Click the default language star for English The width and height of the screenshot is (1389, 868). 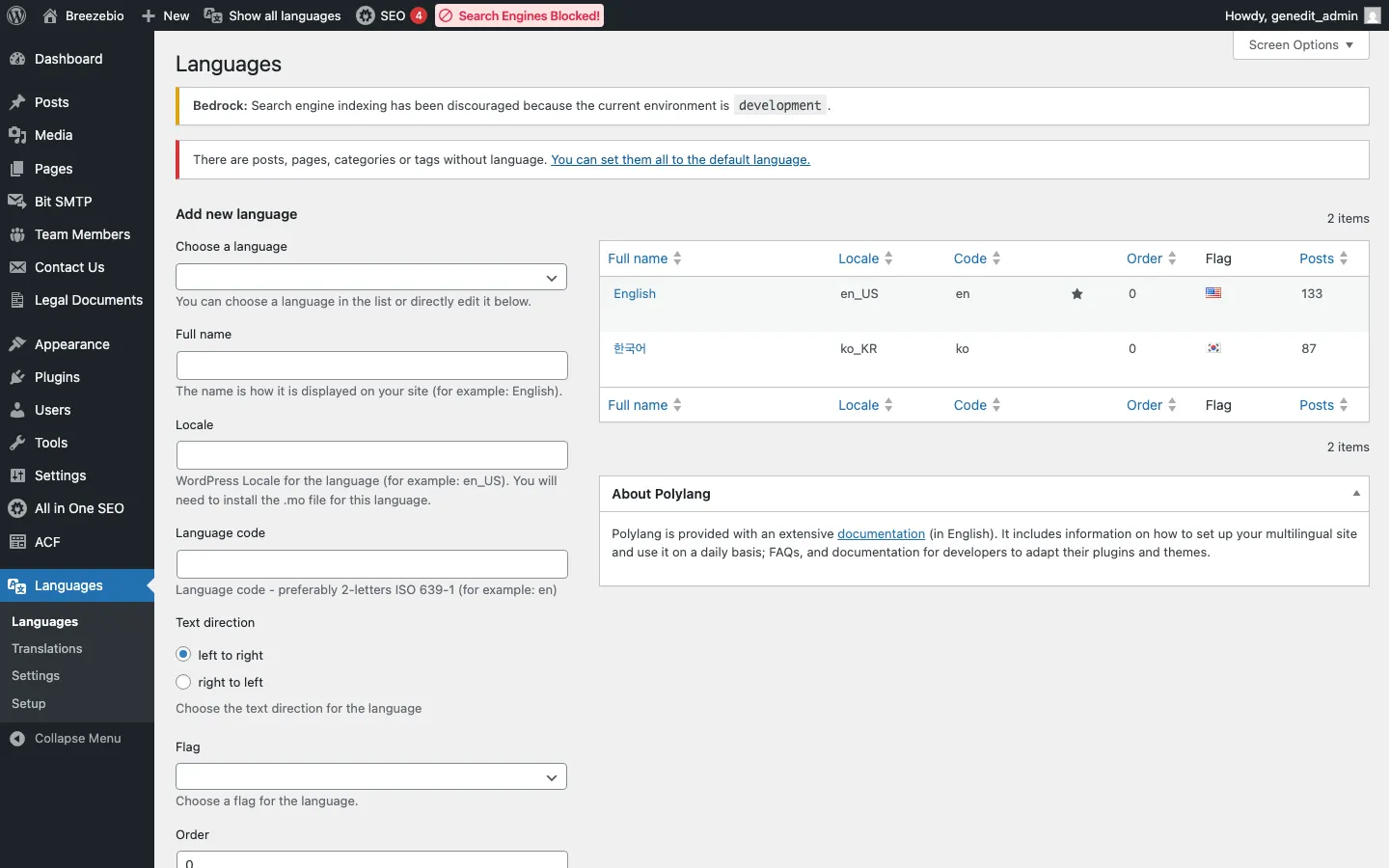(1076, 294)
